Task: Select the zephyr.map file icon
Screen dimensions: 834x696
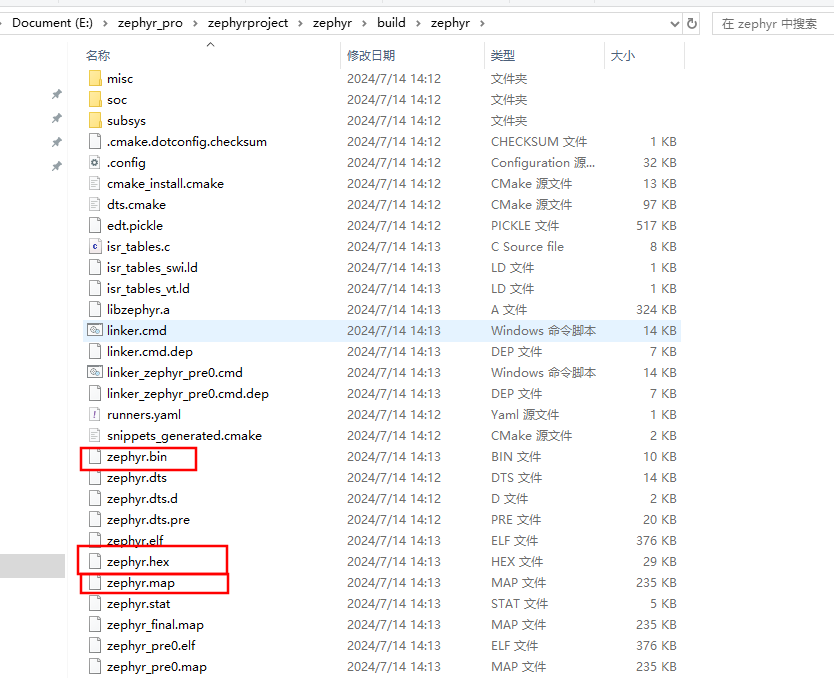Action: [95, 583]
